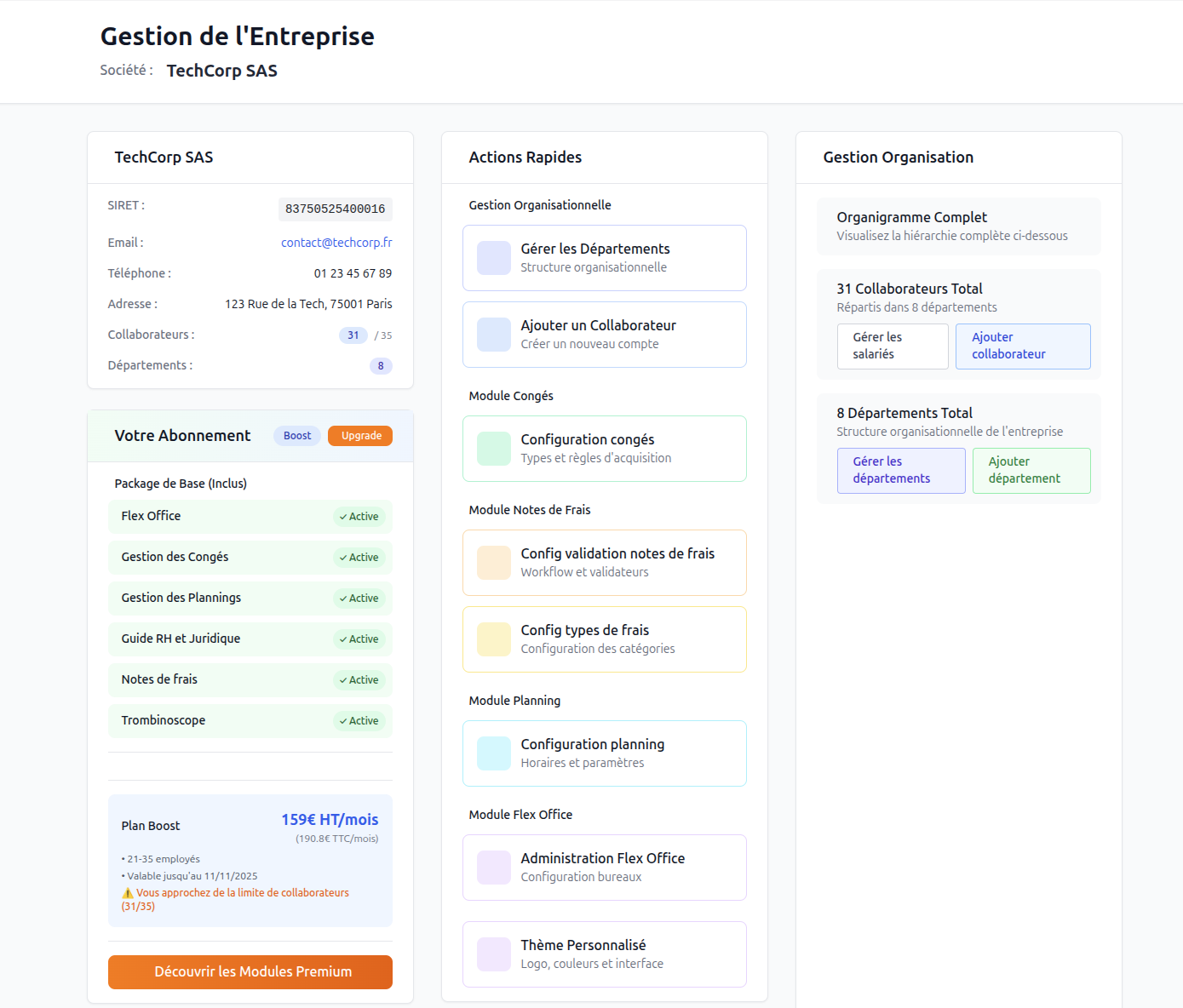This screenshot has height=1008, width=1183.
Task: Click the Ajouter un Collaborateur icon square
Action: click(x=493, y=335)
